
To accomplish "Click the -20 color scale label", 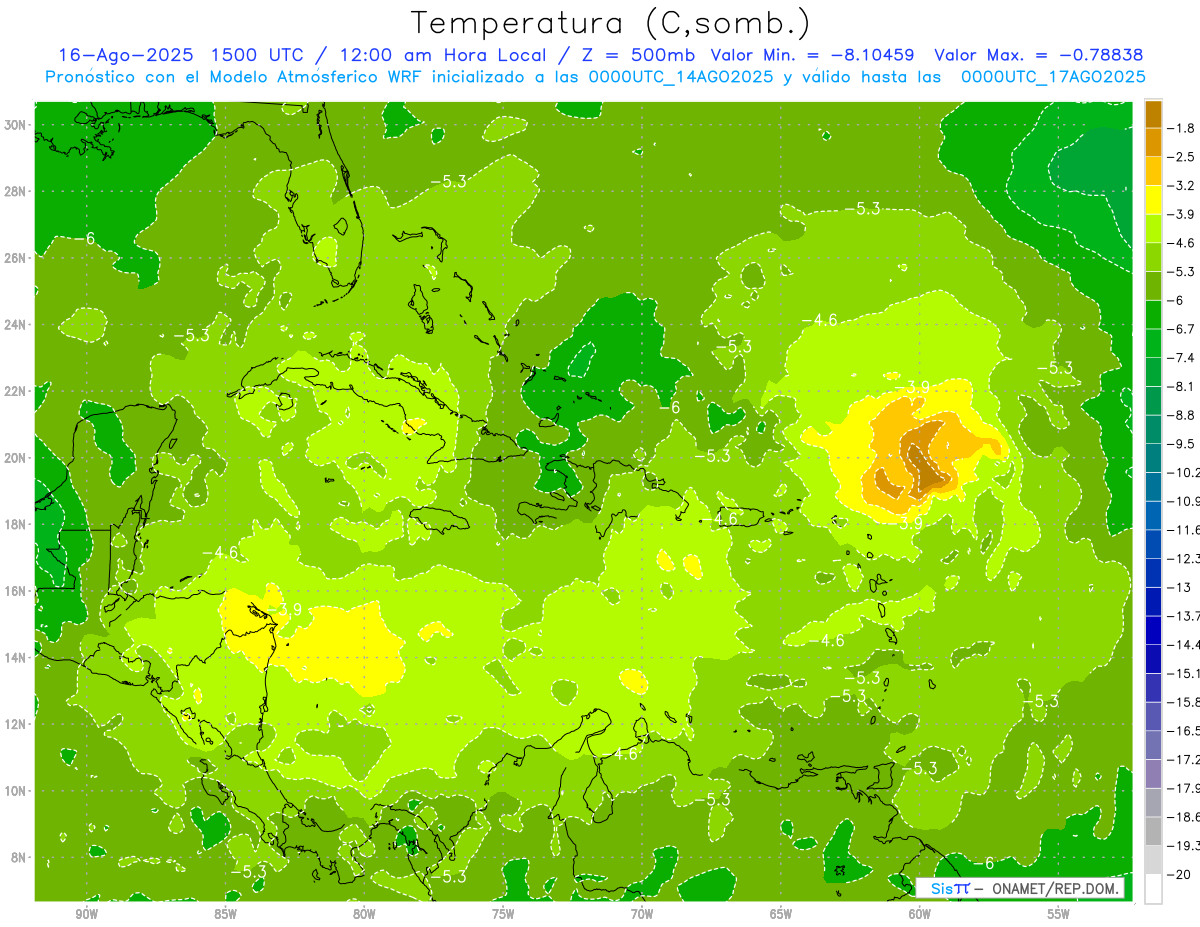I will pyautogui.click(x=1179, y=875).
